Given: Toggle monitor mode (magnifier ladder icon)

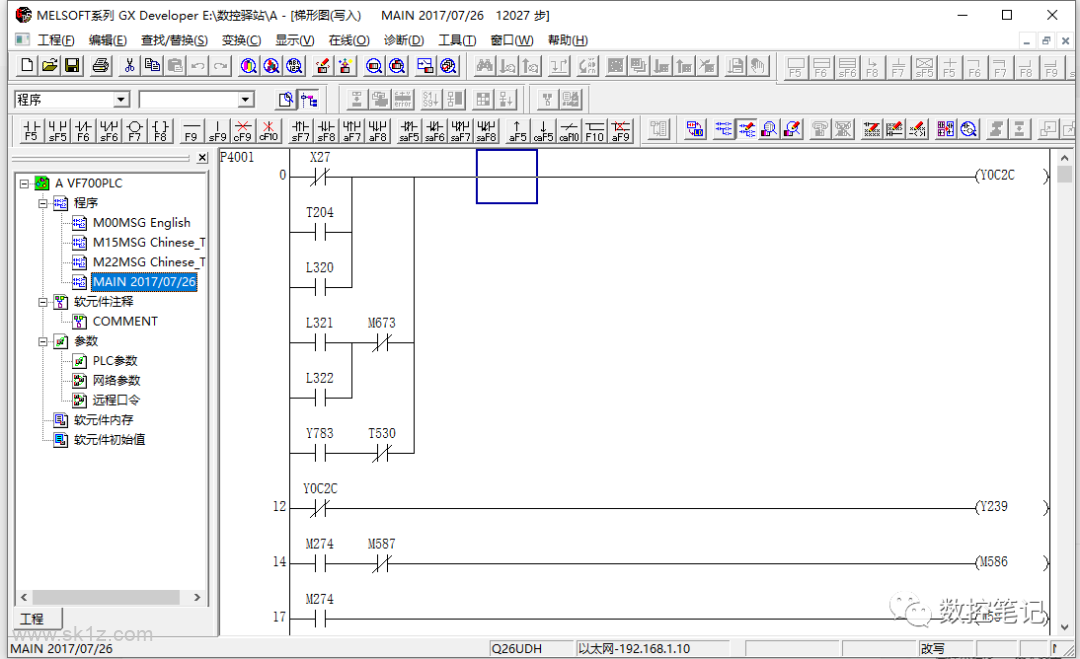Looking at the screenshot, I should 769,129.
